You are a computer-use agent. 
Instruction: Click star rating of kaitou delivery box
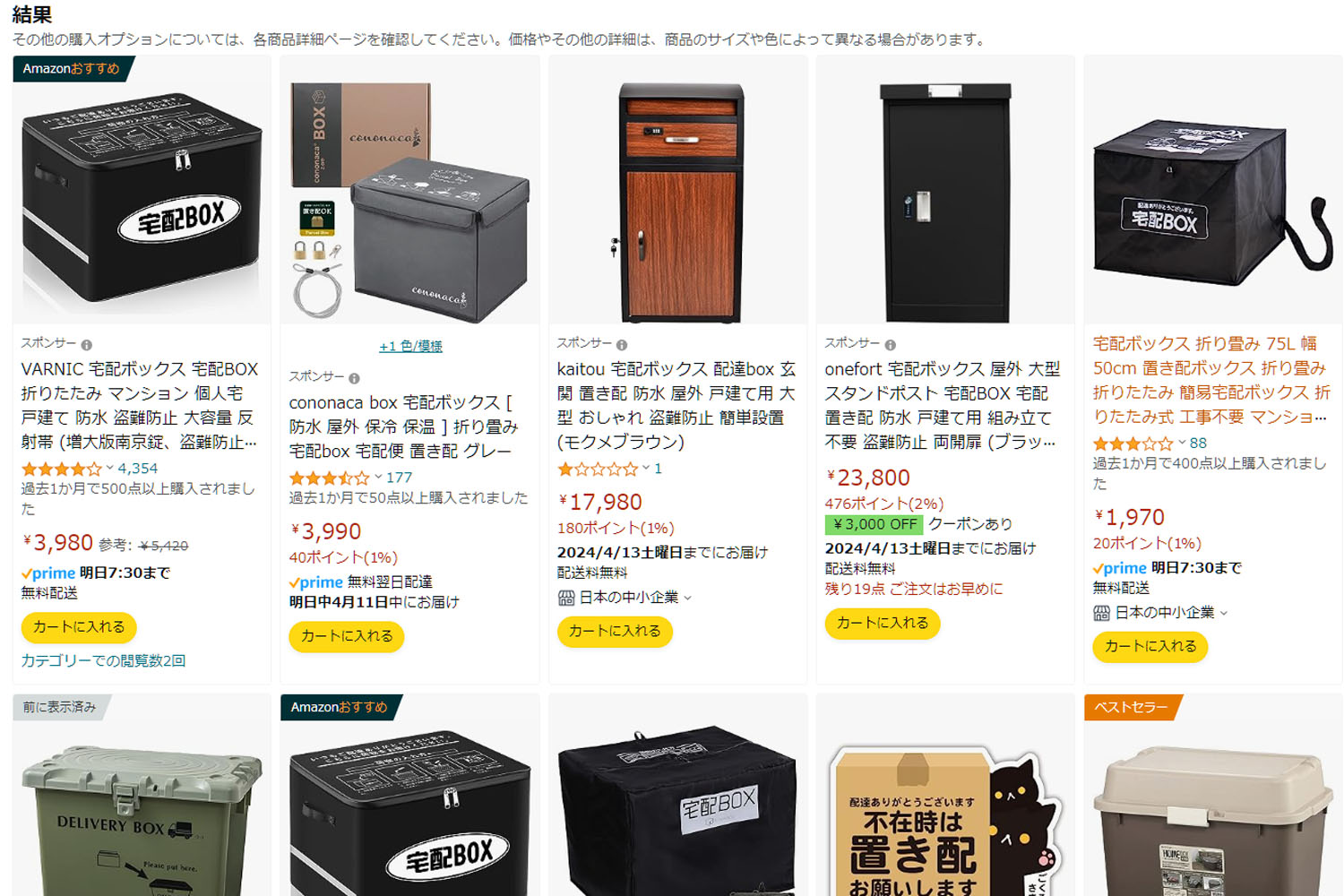tap(597, 469)
